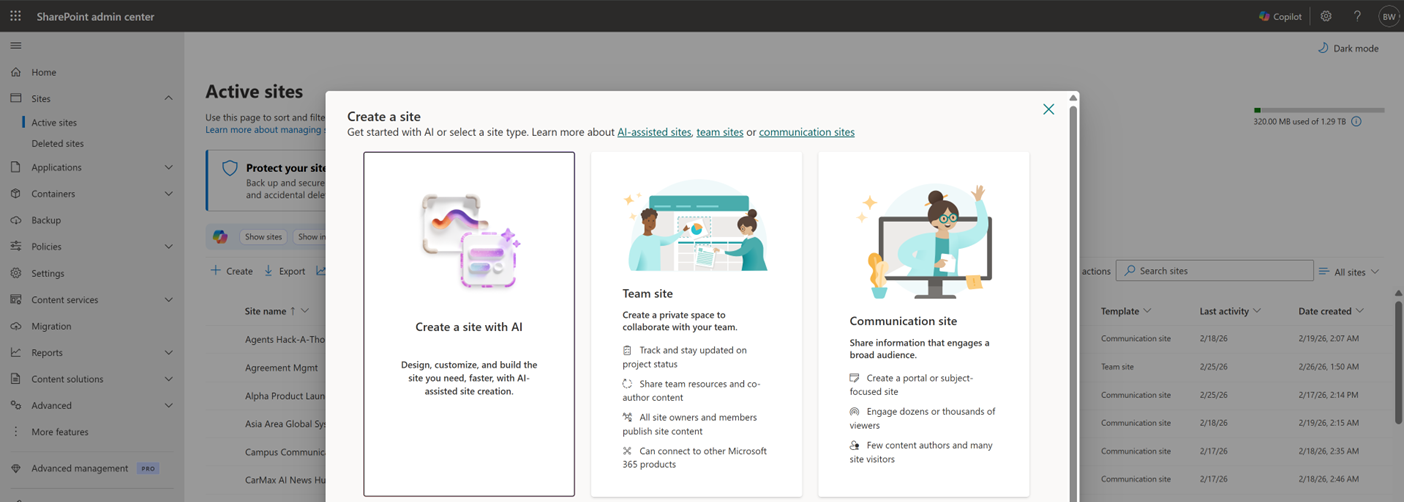Image resolution: width=1404 pixels, height=502 pixels.
Task: Choose the Create a site with AI card
Action: (x=469, y=324)
